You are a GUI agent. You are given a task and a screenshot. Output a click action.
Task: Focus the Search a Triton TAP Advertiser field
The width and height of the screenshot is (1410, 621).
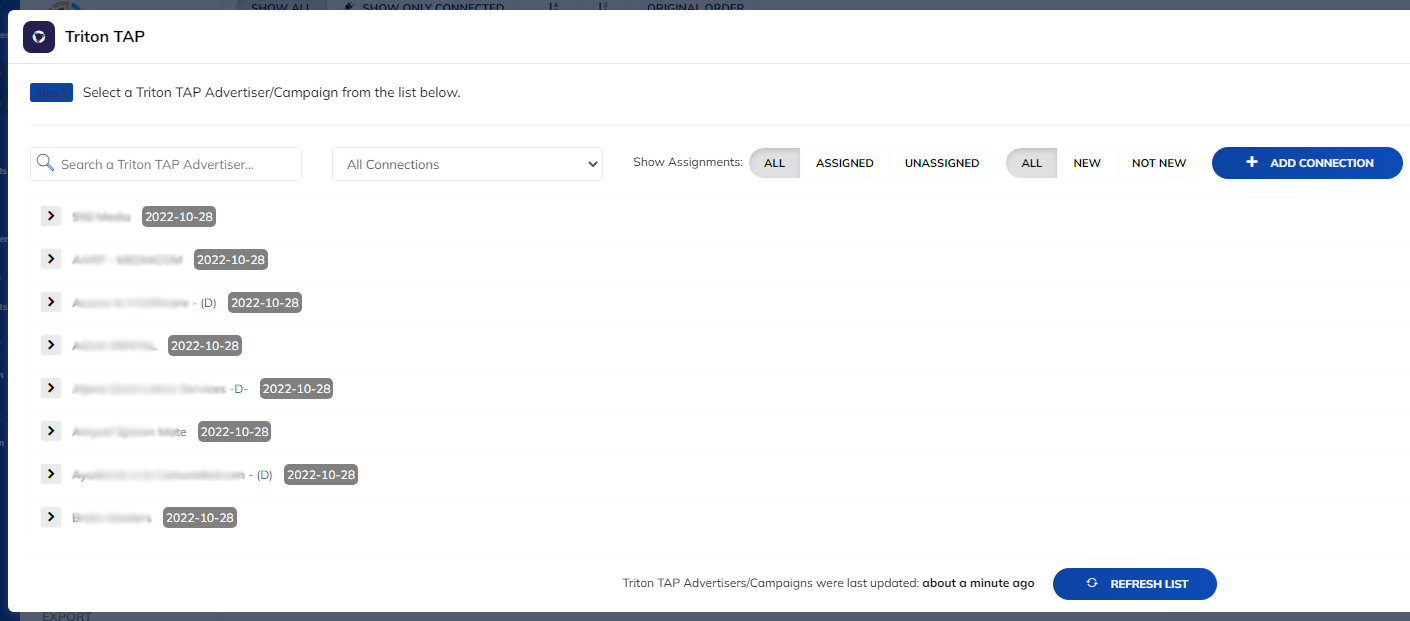point(166,164)
